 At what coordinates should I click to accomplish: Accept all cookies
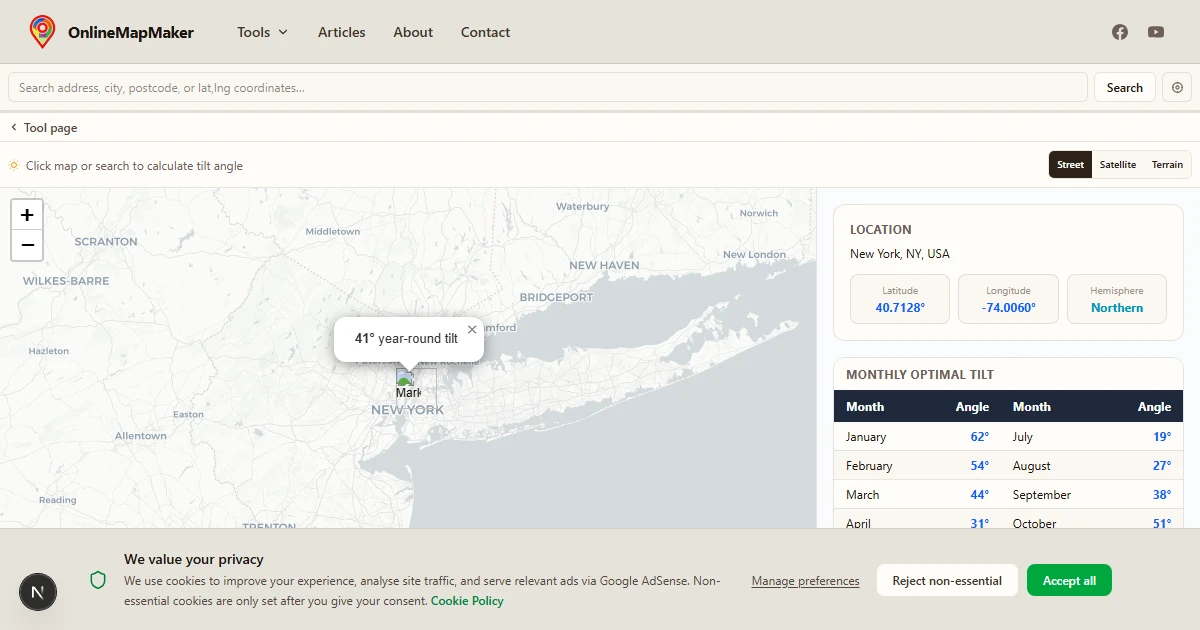[x=1069, y=581]
